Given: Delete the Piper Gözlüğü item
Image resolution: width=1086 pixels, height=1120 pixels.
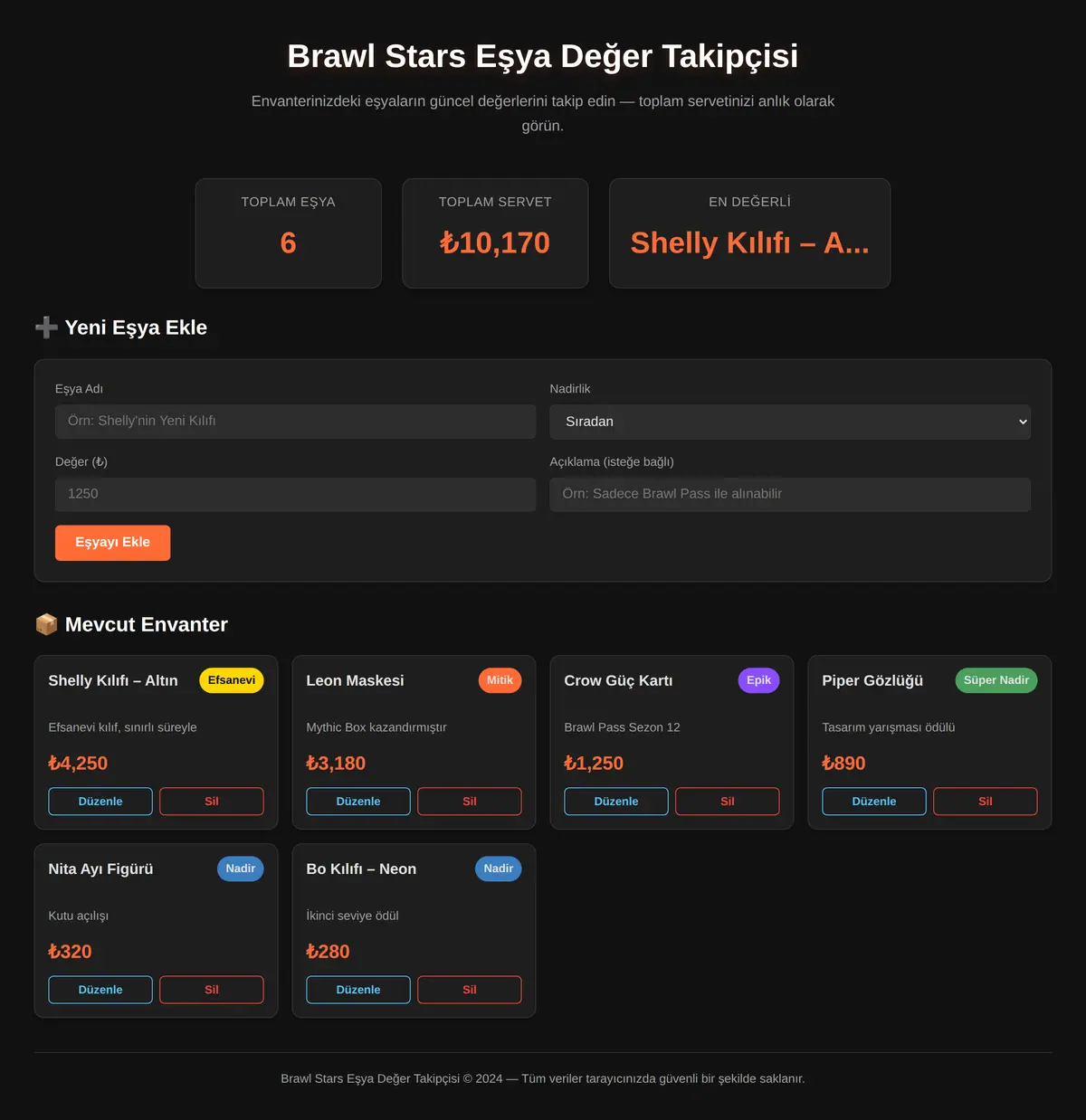Looking at the screenshot, I should pyautogui.click(x=986, y=802).
